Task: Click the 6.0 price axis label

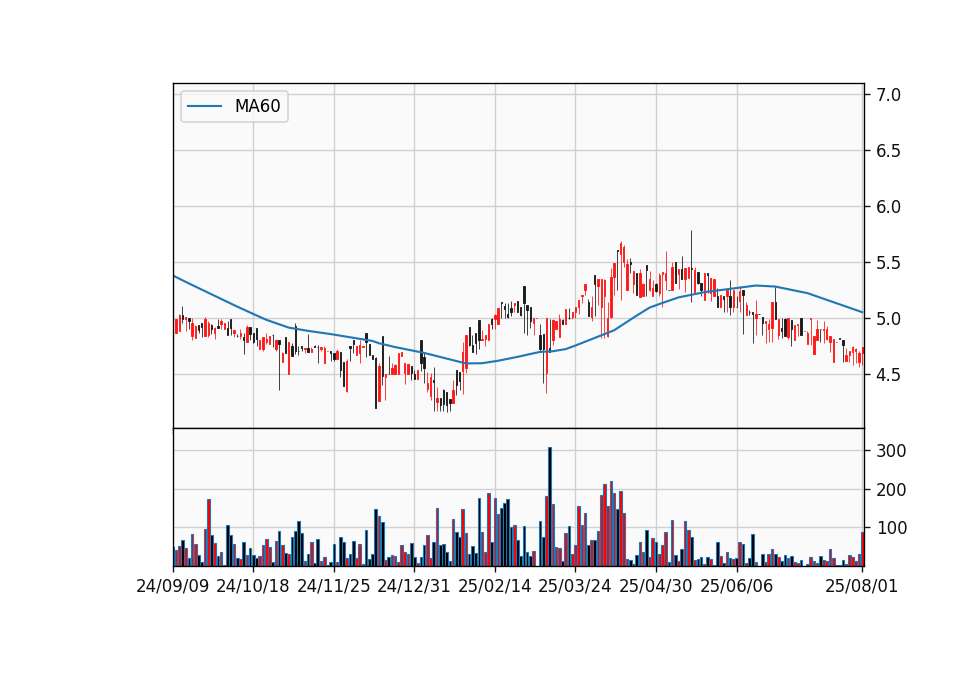Action: (888, 207)
